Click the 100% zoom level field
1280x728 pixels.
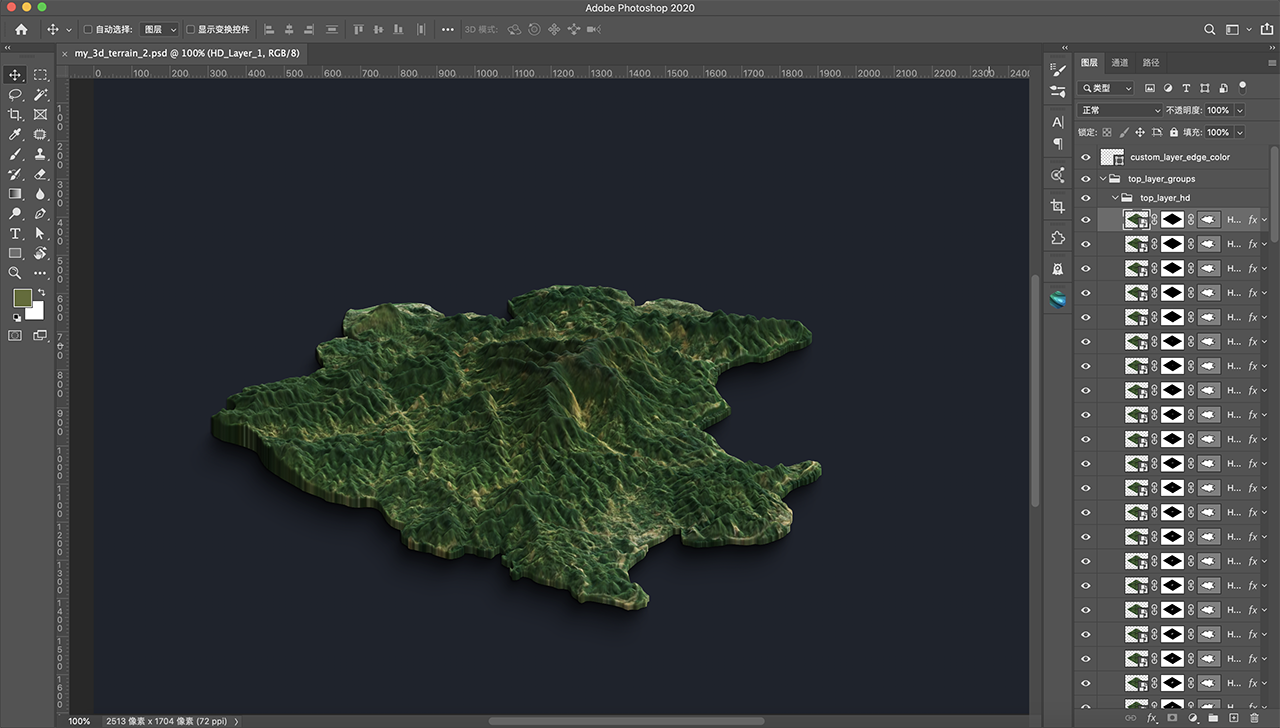coord(79,721)
